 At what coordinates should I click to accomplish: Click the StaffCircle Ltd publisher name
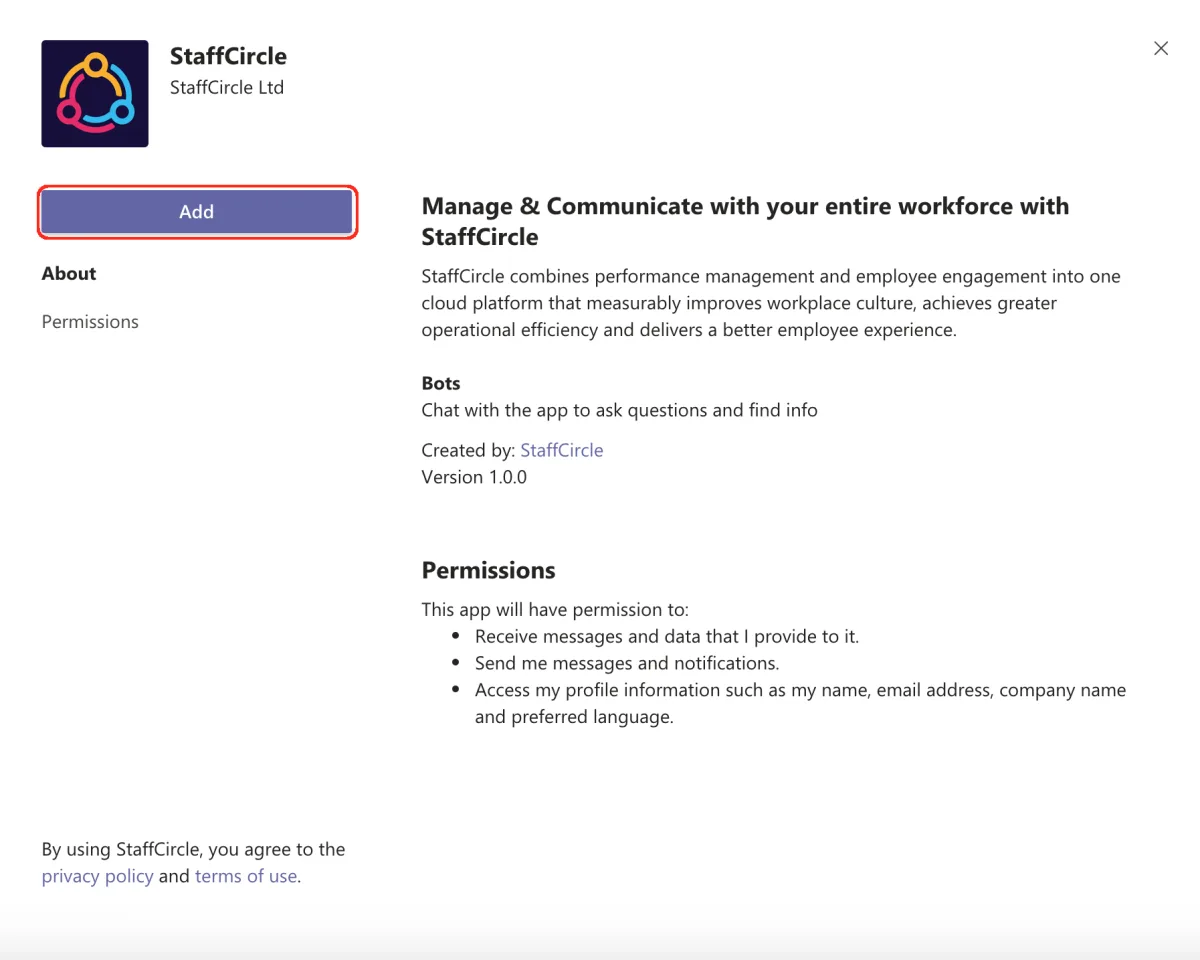227,88
